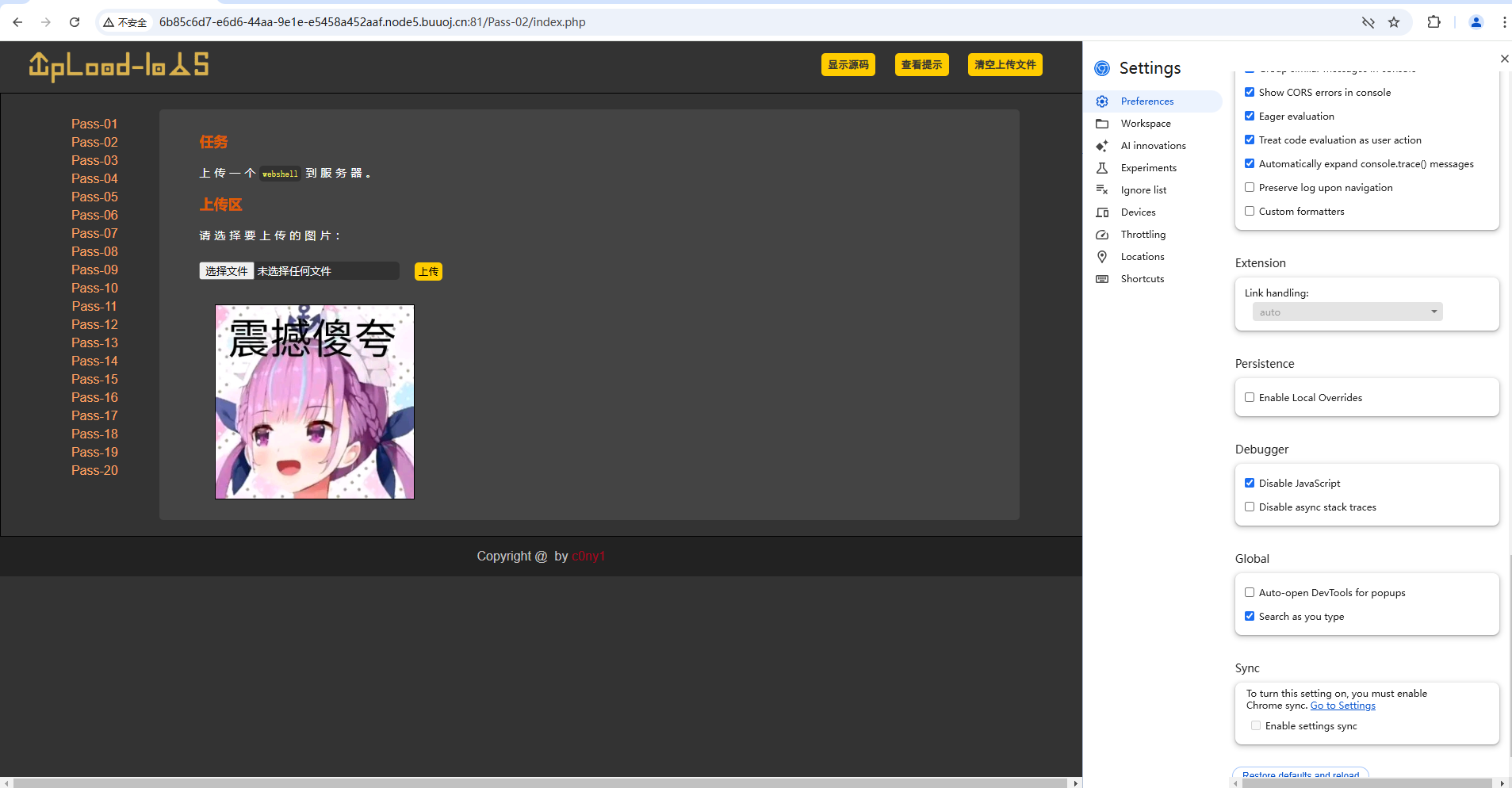Click the page horizontal scrollbar

[541, 782]
